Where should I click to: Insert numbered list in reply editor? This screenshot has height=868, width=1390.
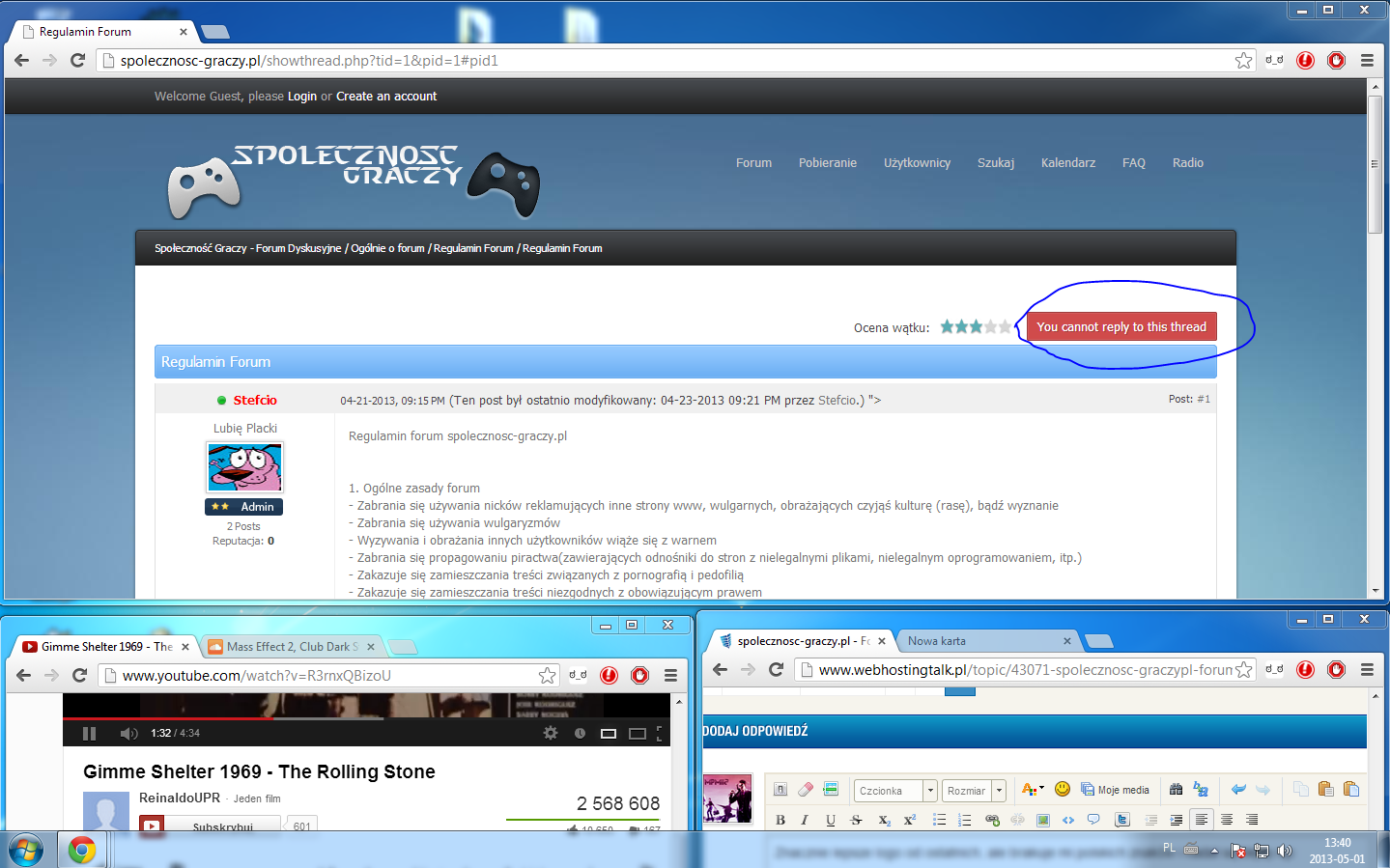click(964, 820)
